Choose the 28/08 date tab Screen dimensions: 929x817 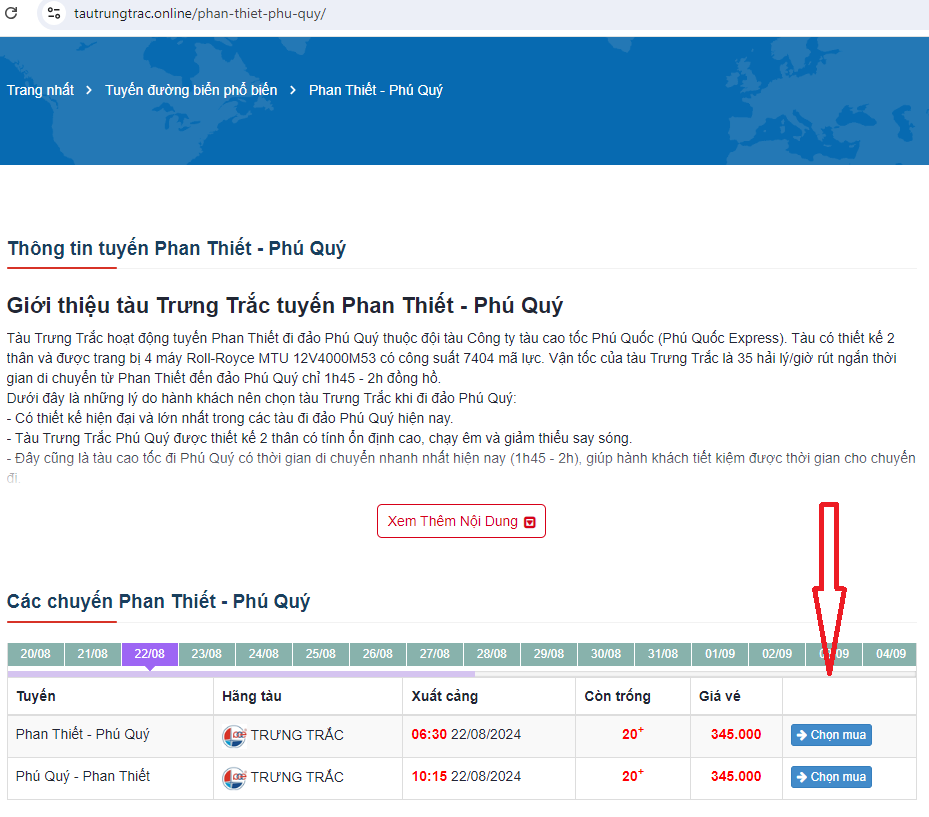pos(492,653)
